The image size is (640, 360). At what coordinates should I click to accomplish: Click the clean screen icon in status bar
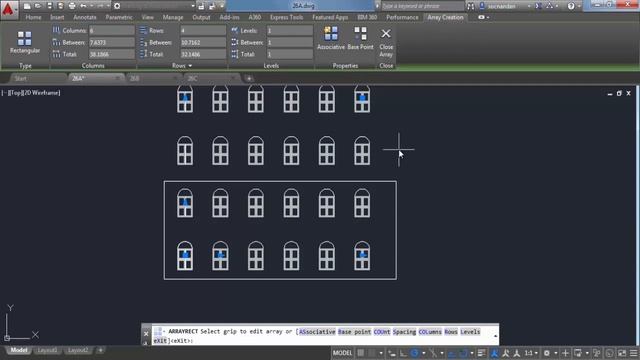click(622, 353)
